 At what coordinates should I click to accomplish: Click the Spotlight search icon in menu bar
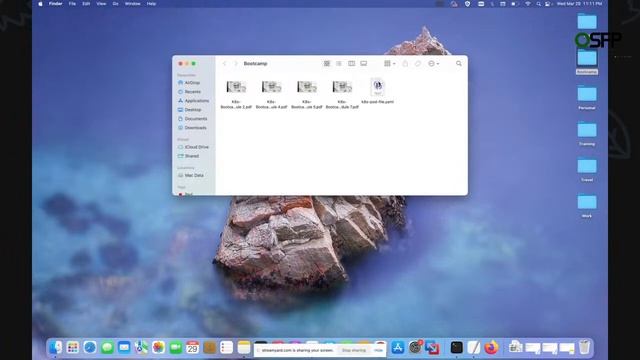pos(538,4)
